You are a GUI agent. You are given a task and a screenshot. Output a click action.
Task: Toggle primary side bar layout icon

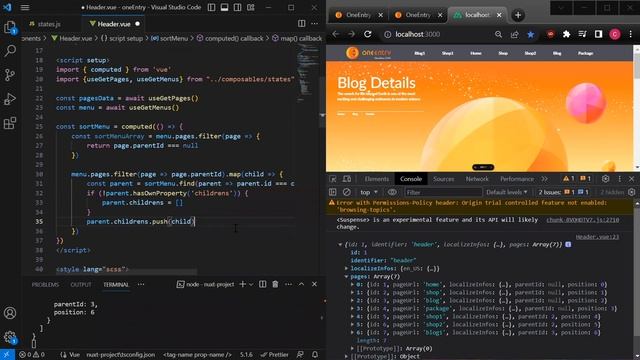tap(211, 7)
